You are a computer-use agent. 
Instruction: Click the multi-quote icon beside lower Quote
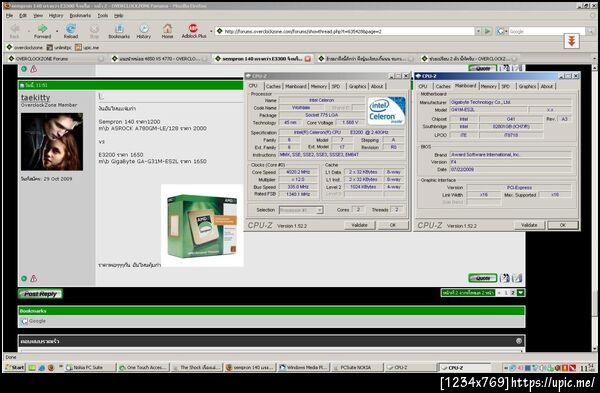point(505,278)
